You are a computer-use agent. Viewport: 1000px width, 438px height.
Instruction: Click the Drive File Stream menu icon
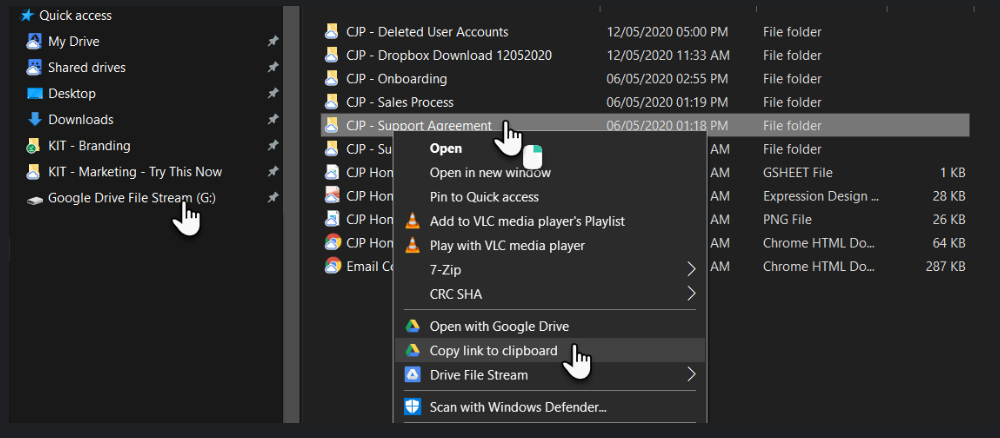[x=413, y=374]
